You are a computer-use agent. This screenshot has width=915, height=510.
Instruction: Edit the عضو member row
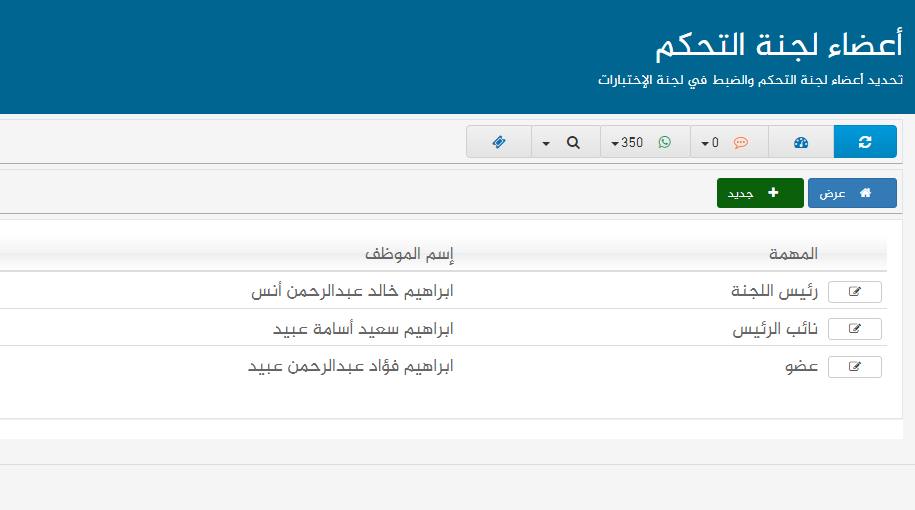[854, 367]
